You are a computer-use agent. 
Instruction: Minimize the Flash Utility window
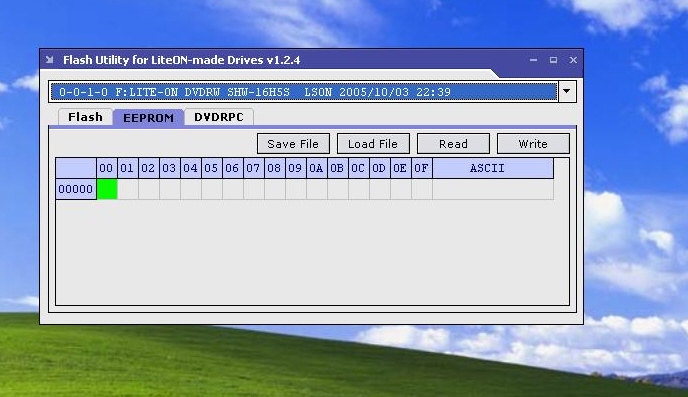(533, 60)
